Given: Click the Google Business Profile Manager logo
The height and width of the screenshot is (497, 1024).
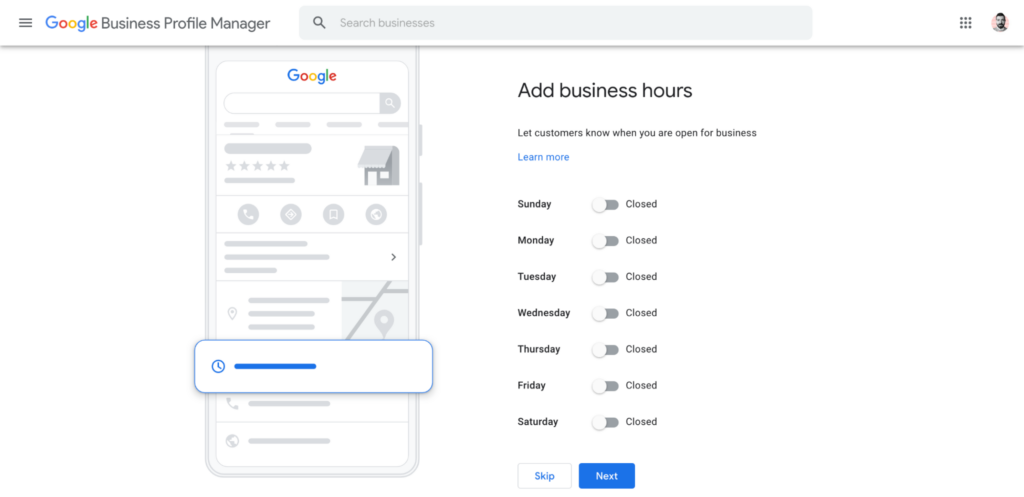Looking at the screenshot, I should 157,23.
